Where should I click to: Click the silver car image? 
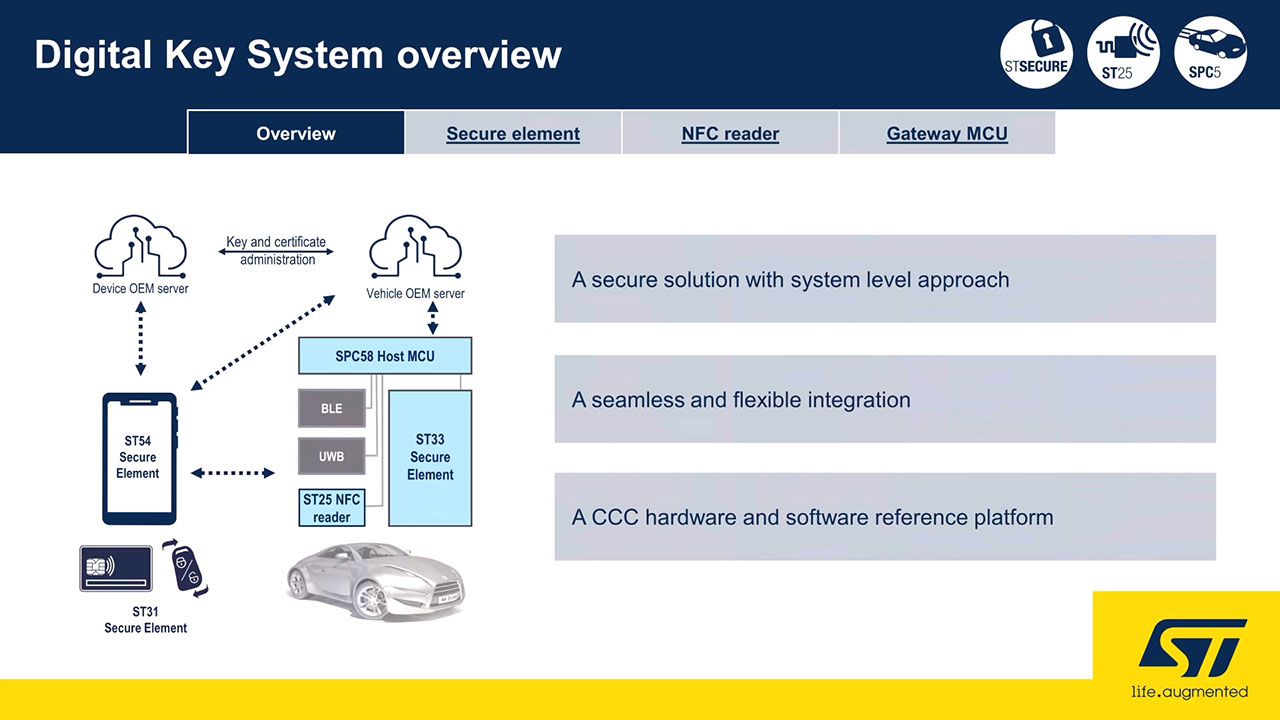click(x=376, y=580)
